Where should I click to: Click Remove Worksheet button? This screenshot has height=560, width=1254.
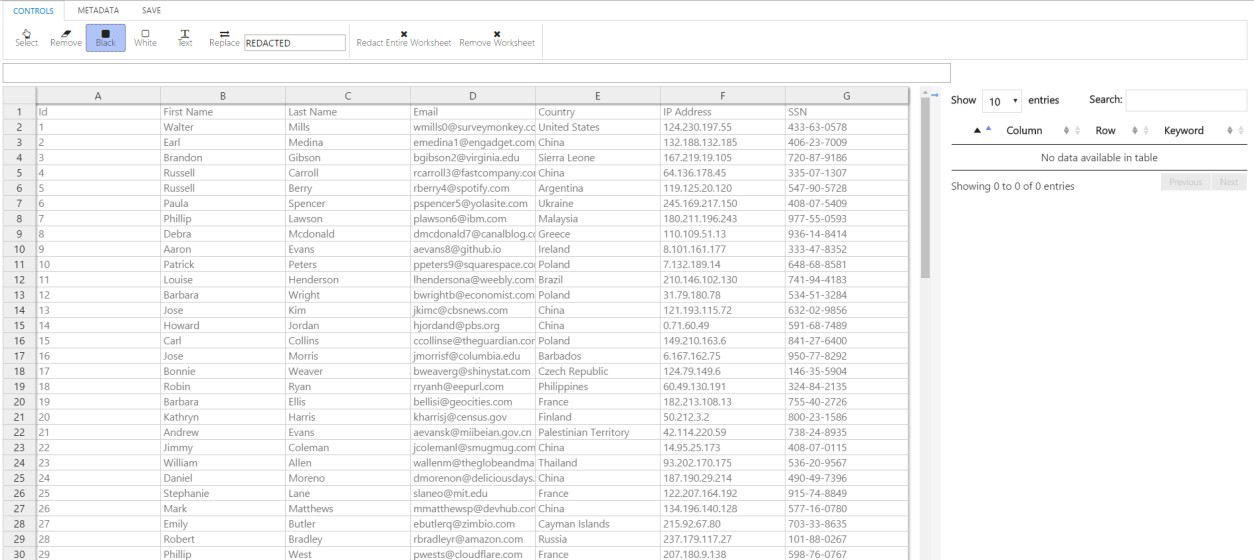[x=497, y=38]
